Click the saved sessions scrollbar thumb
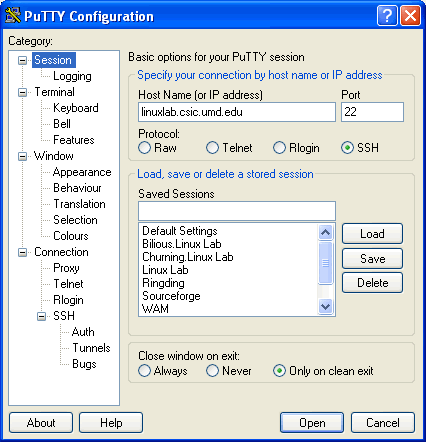The image size is (426, 442). click(x=325, y=263)
